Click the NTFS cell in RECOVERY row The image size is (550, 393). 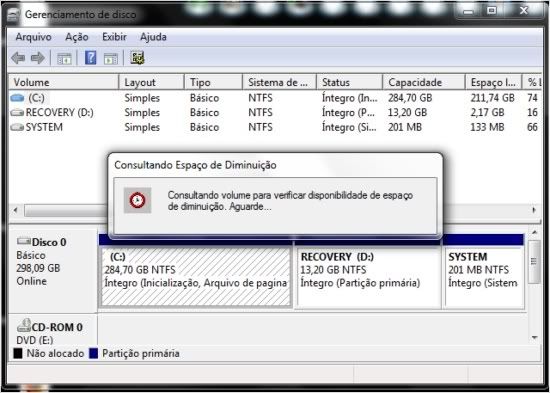pos(260,113)
